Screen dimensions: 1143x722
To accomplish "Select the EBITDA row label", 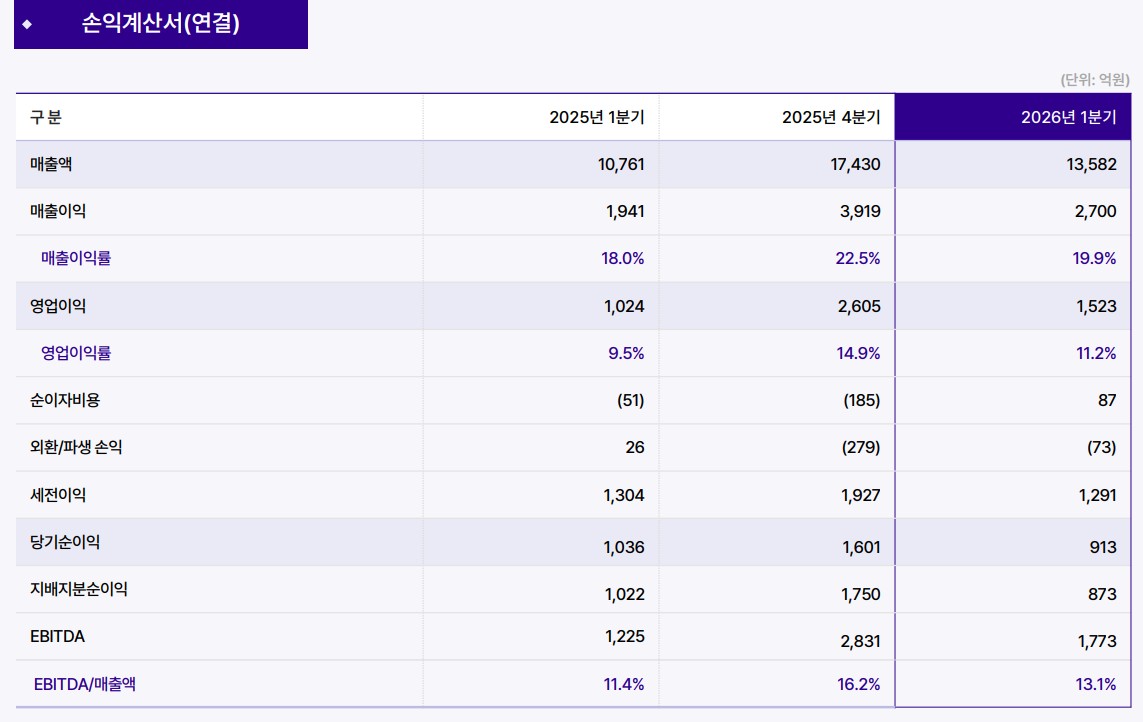I will [x=58, y=636].
